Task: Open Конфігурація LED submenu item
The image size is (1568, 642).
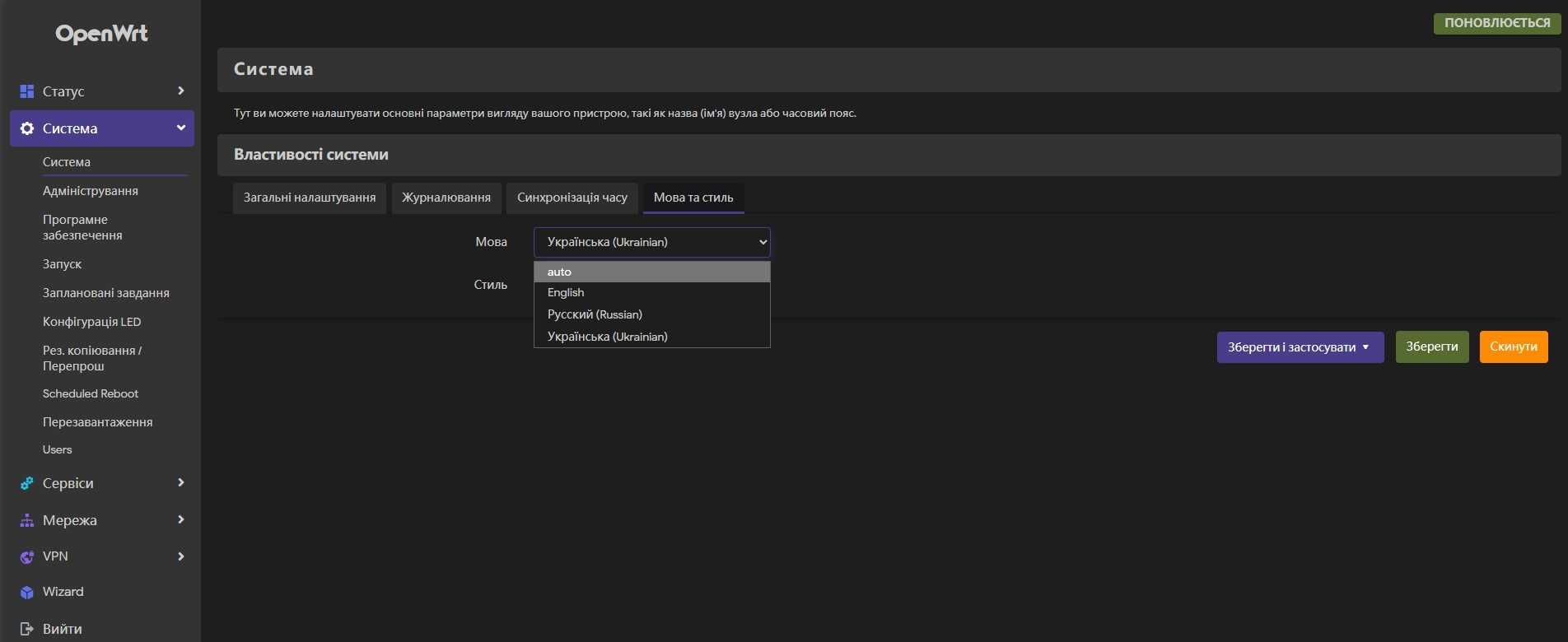Action: (x=91, y=322)
